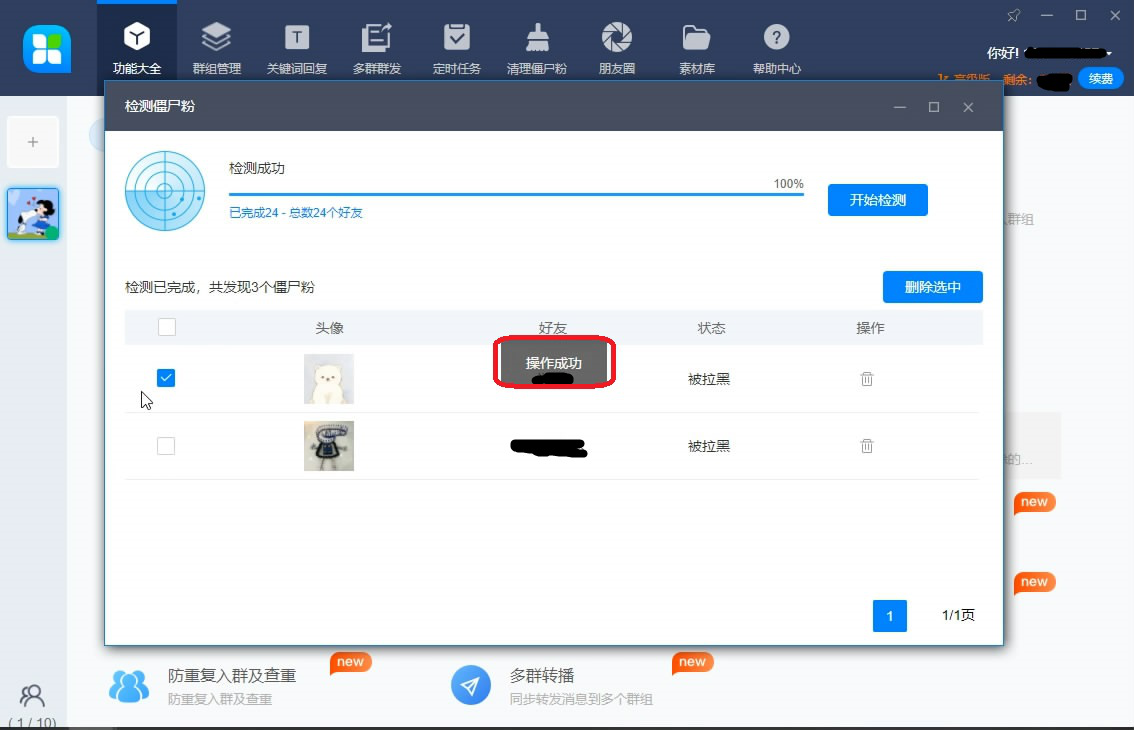Uncheck the checkbox for the white bear row
1134x730 pixels.
[x=166, y=378]
